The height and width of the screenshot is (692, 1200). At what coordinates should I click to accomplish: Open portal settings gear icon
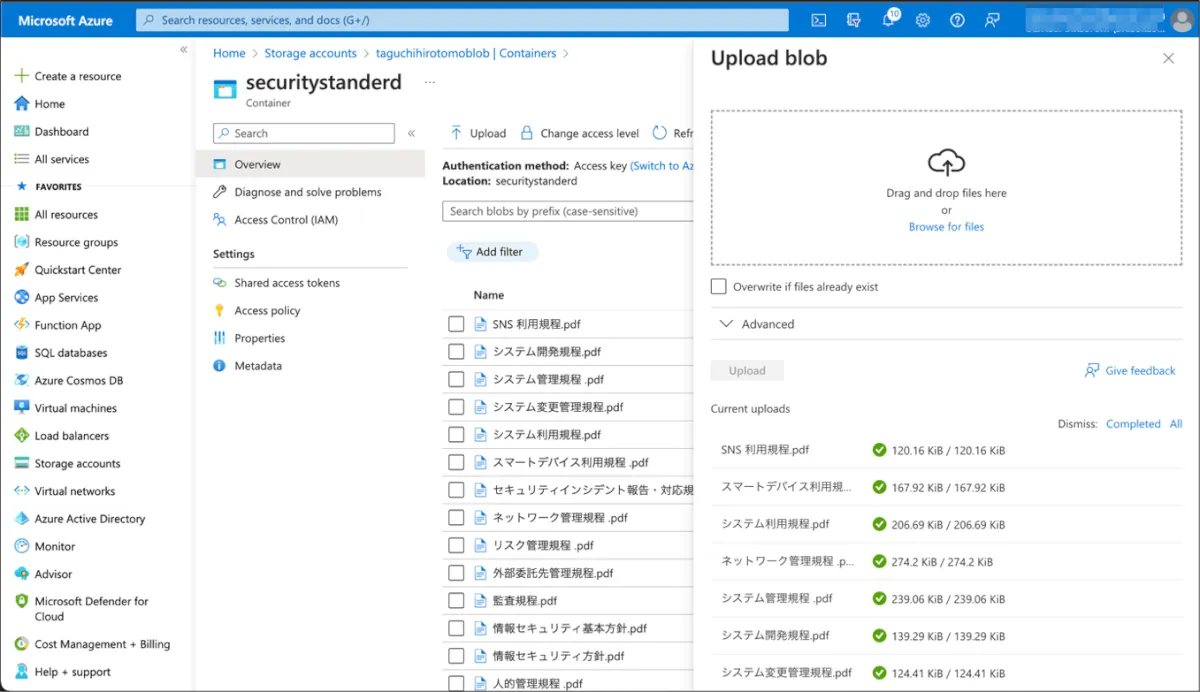923,20
